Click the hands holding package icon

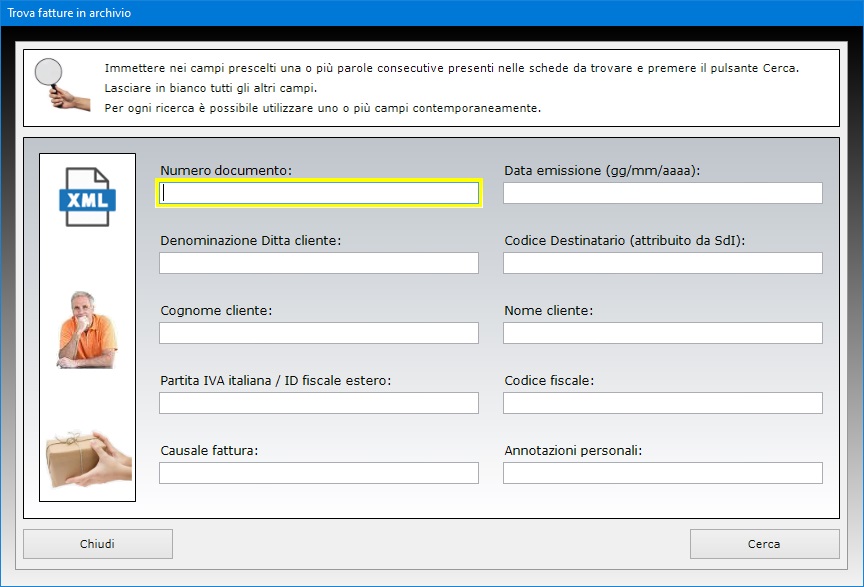pos(87,457)
